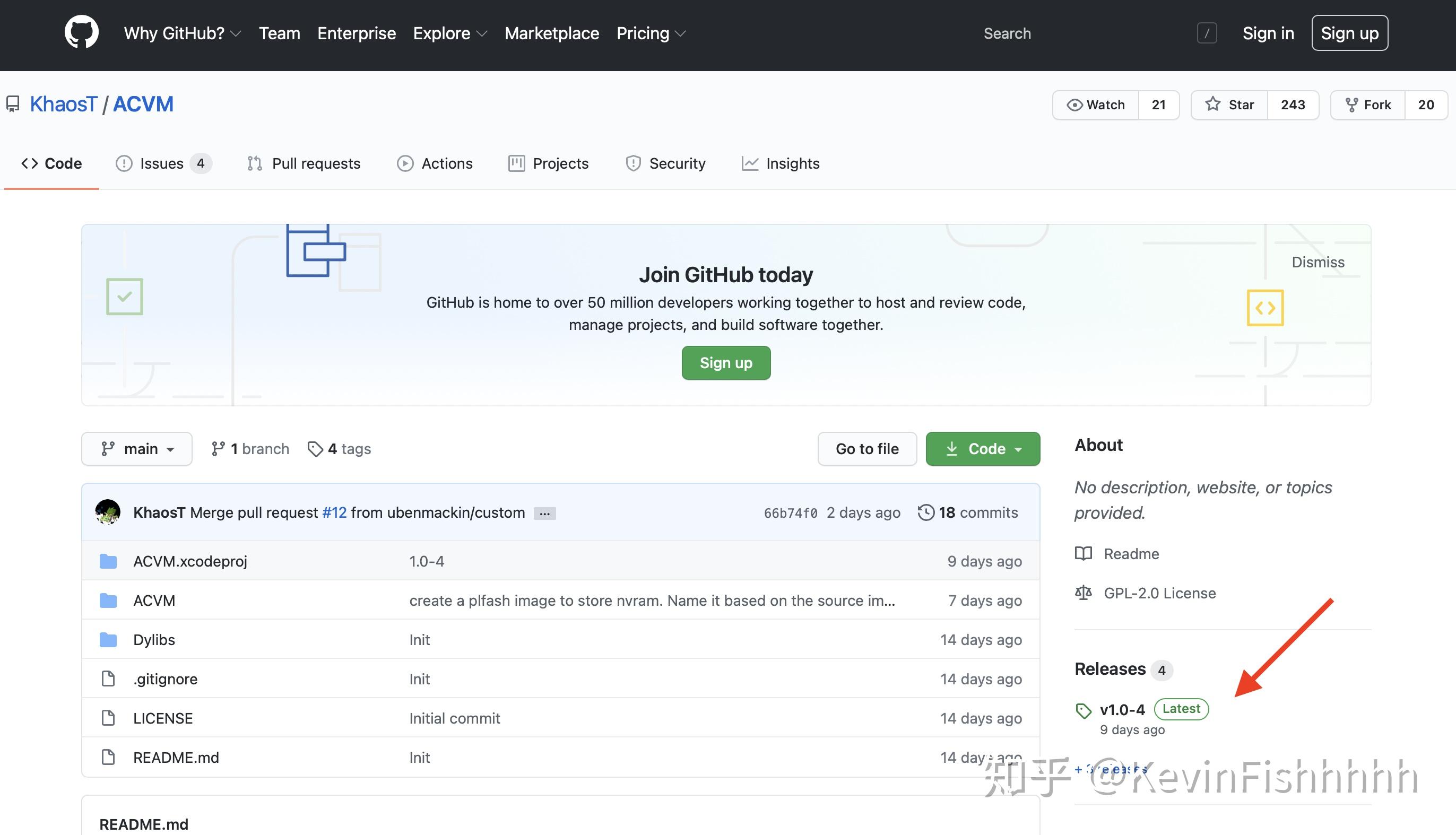Click the scales icon beside GPL-2.0 License
This screenshot has width=1456, height=835.
click(x=1084, y=593)
